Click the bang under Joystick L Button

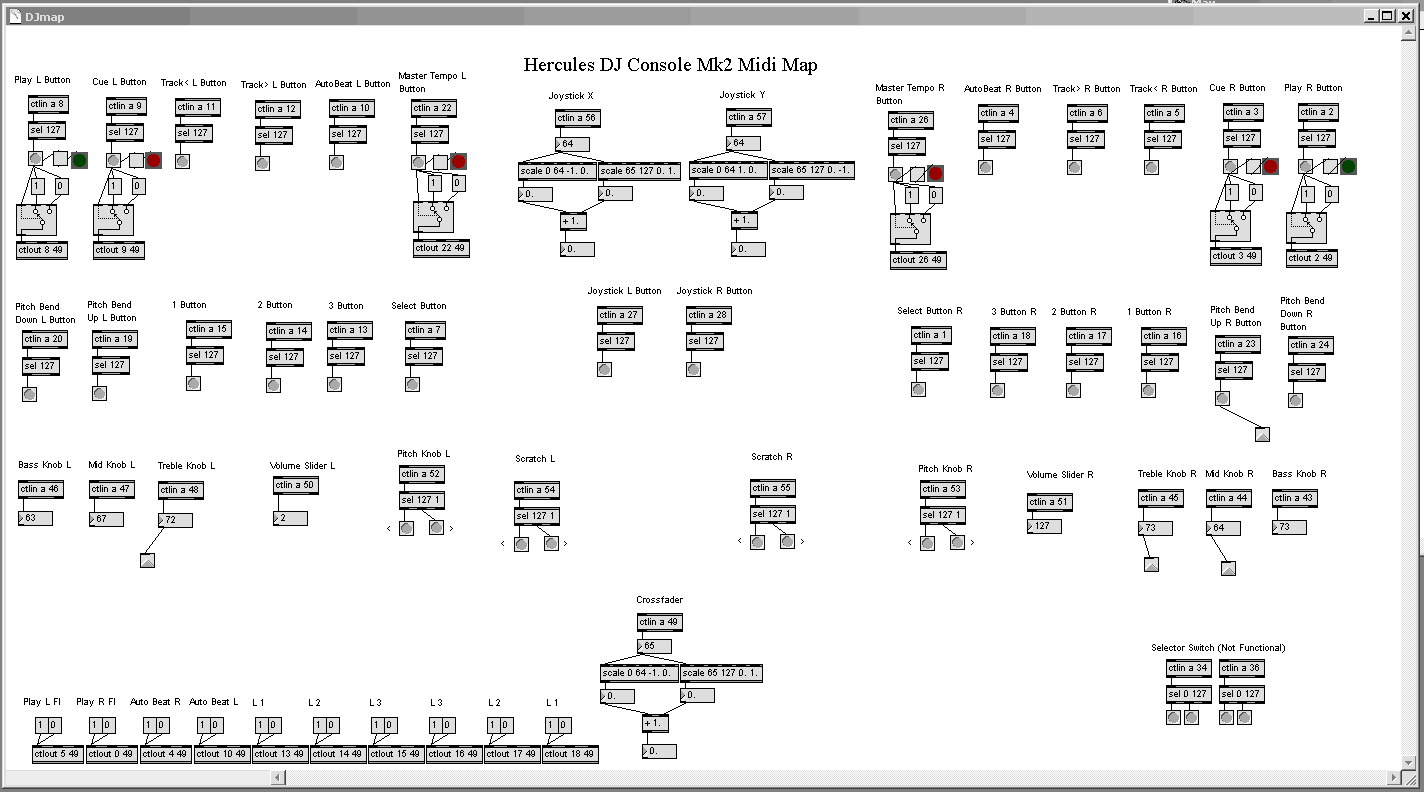point(604,368)
